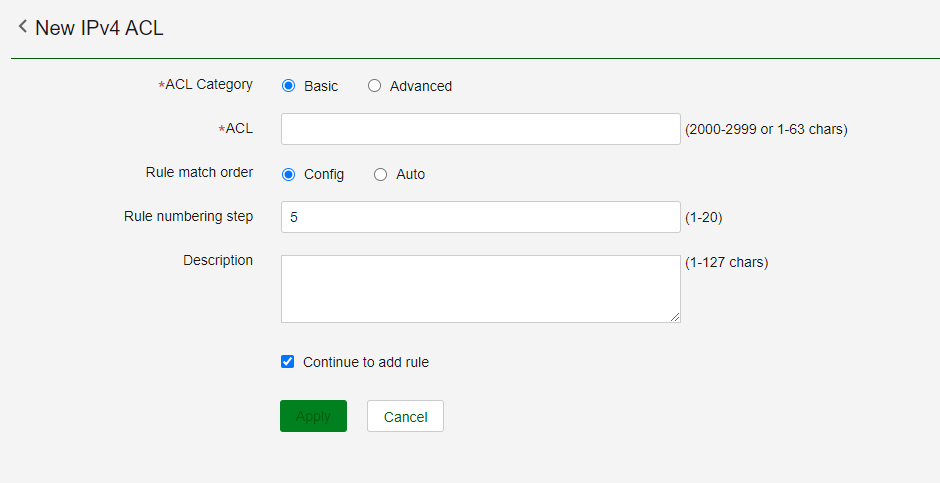
Task: Select the Basic ACL category radio button
Action: point(289,86)
